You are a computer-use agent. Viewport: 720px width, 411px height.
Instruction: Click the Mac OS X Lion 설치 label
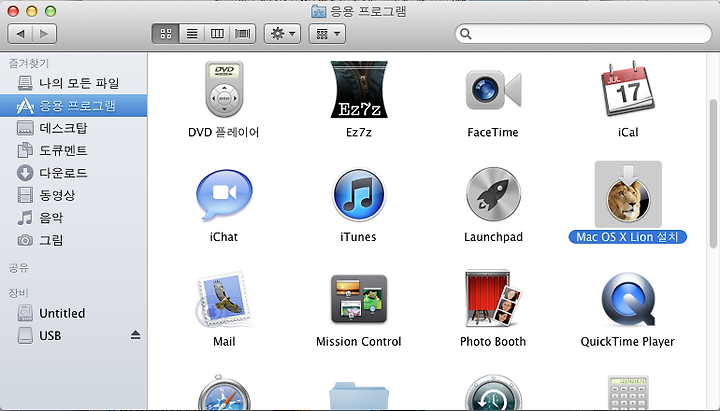tap(628, 237)
